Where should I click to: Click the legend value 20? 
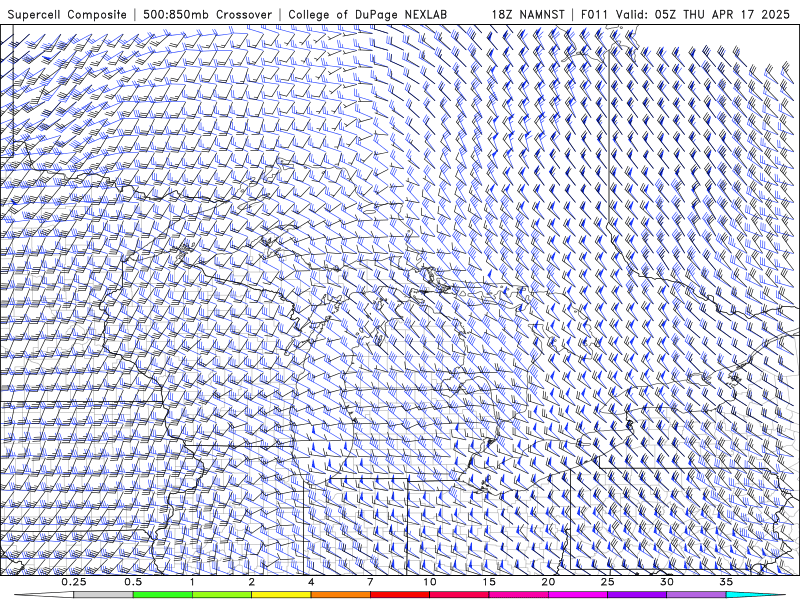(x=548, y=582)
